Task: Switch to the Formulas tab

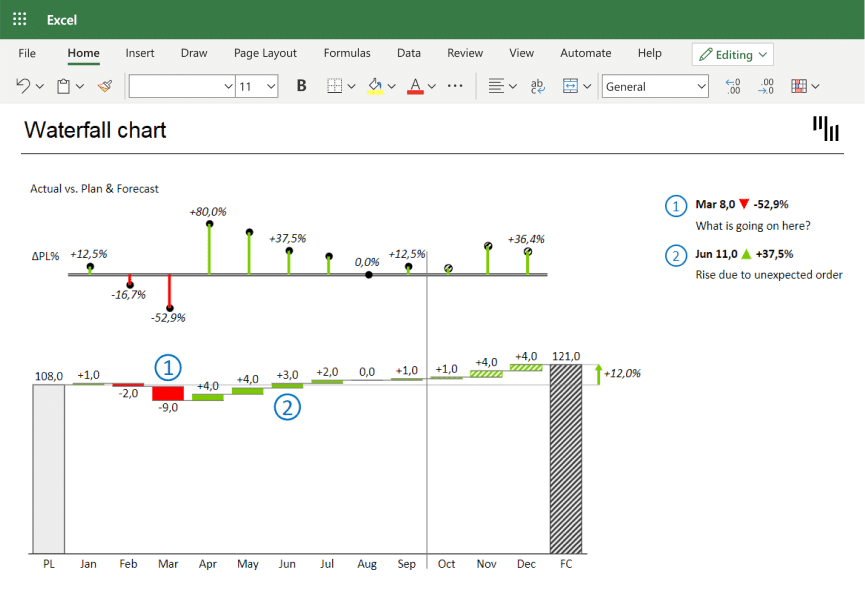Action: pos(347,53)
